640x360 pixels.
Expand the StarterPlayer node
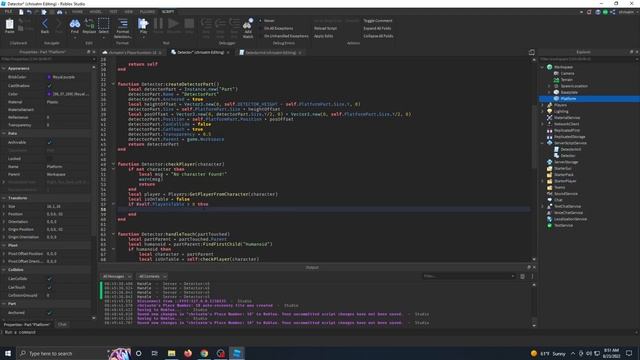coord(542,181)
